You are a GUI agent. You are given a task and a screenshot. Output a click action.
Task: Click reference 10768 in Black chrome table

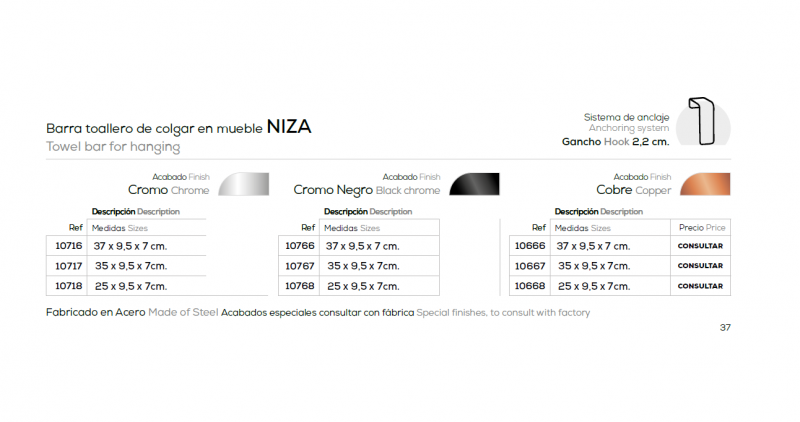tap(299, 286)
